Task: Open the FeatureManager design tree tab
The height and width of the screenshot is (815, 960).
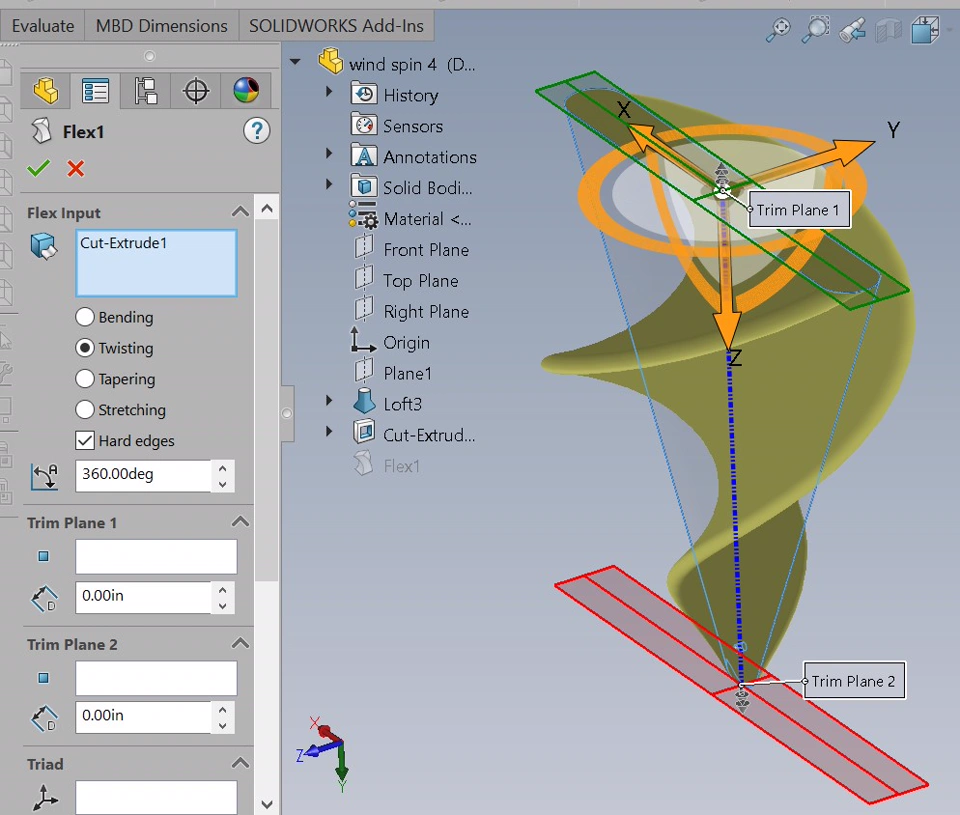Action: coord(45,91)
